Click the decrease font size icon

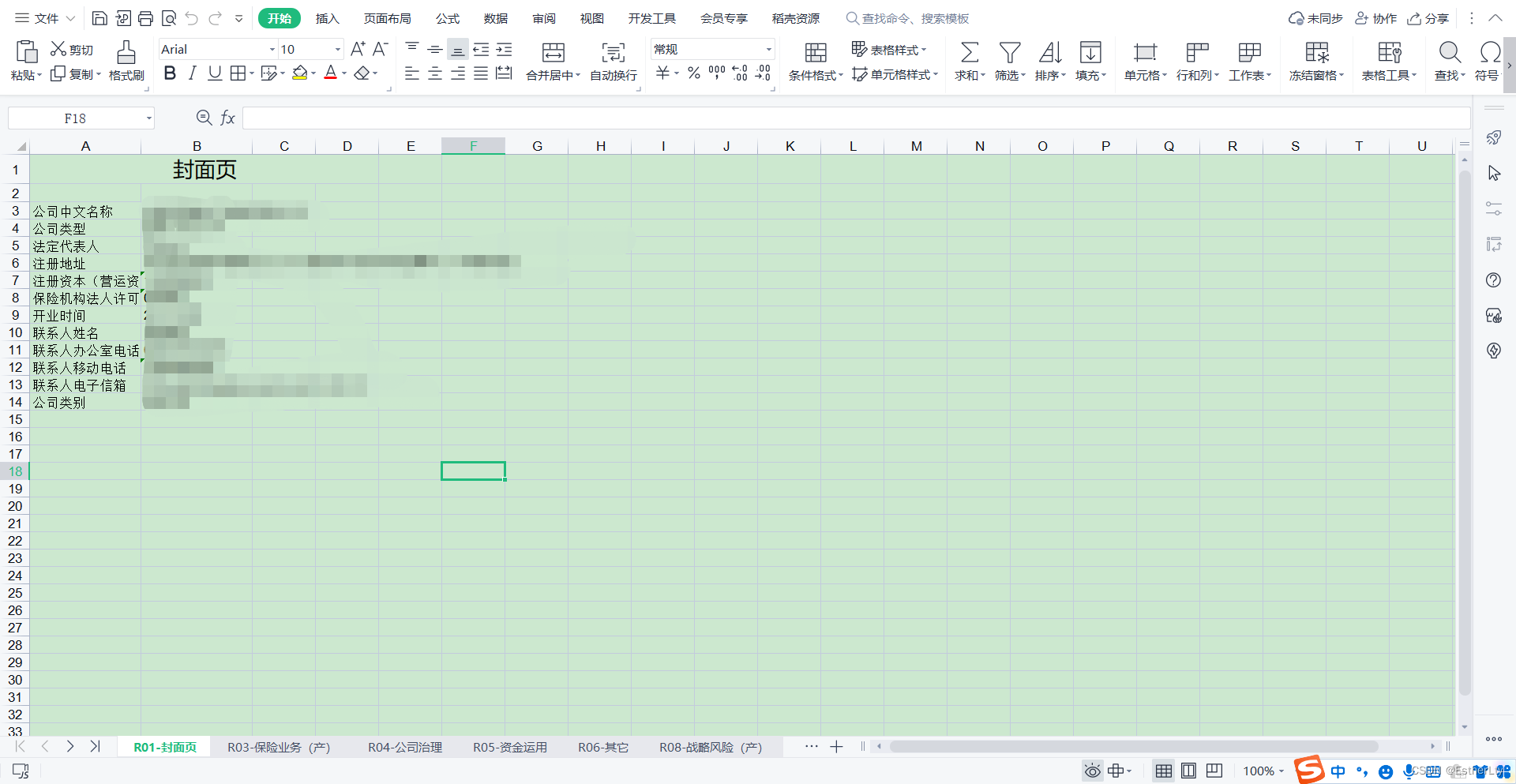tap(380, 49)
